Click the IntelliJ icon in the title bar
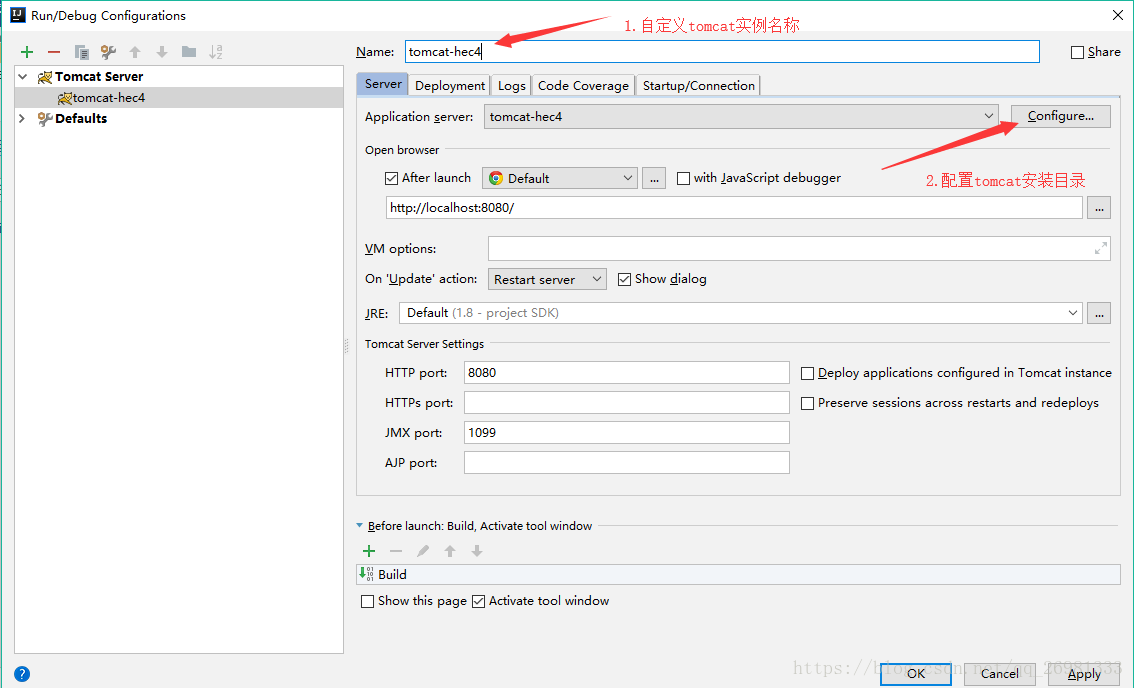Viewport: 1134px width, 688px height. click(x=17, y=14)
